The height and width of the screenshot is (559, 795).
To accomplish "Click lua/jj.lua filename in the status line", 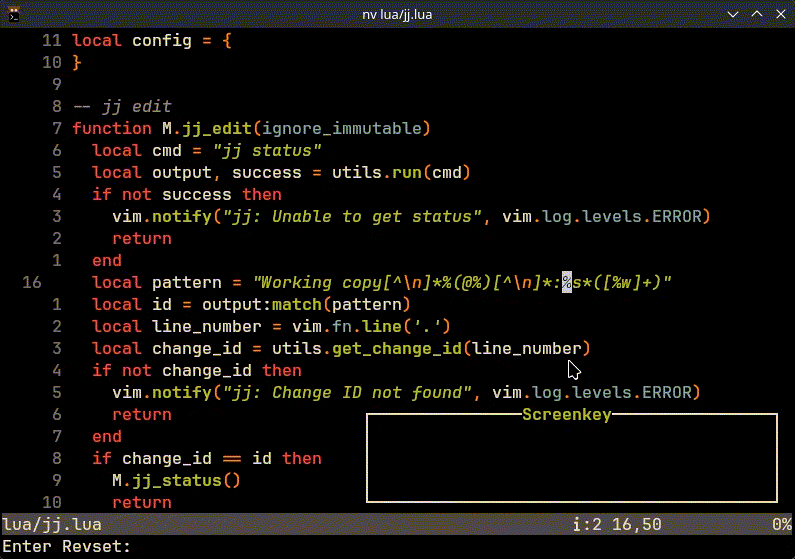I will coord(52,524).
